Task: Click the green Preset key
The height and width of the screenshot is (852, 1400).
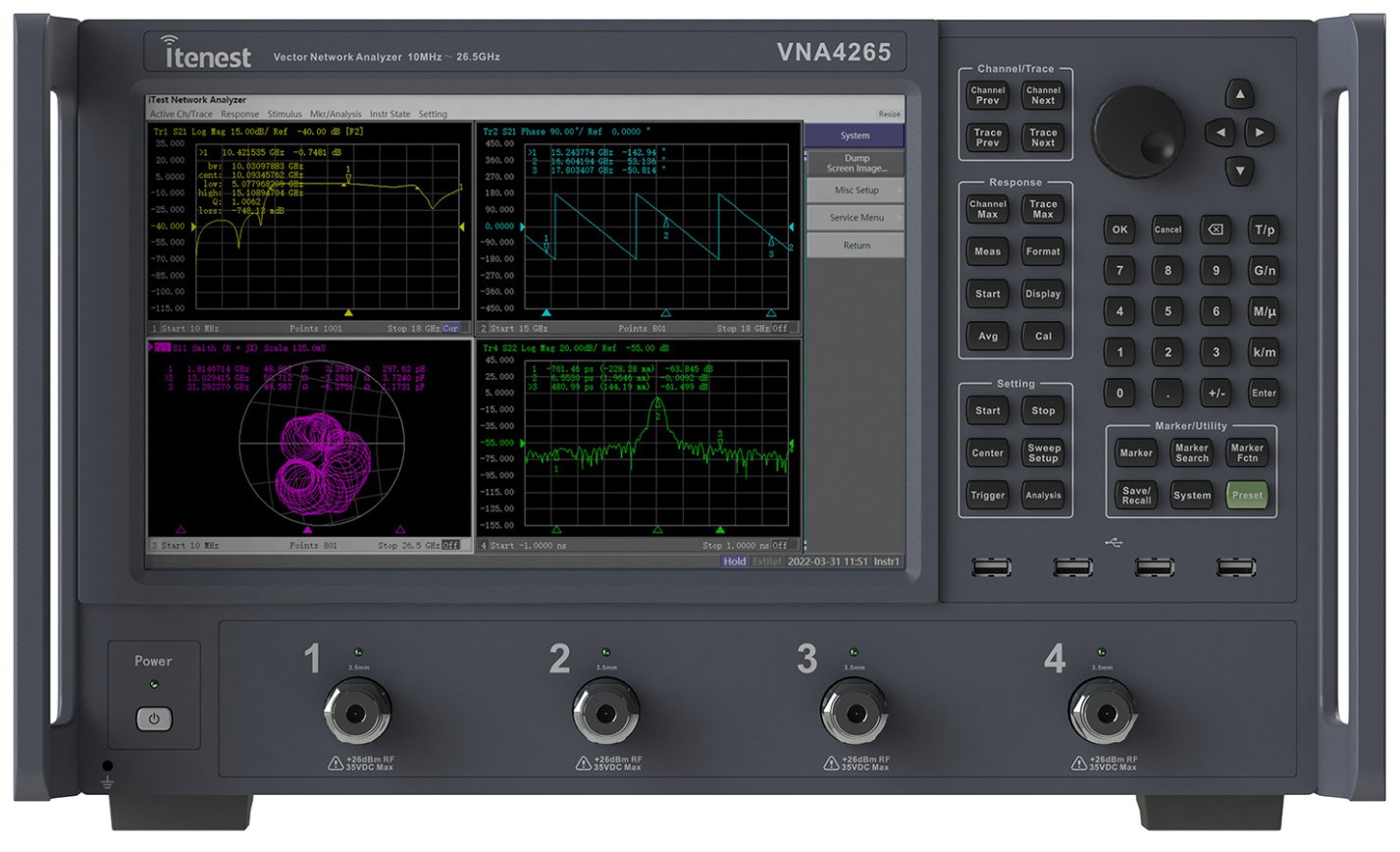Action: point(1247,495)
